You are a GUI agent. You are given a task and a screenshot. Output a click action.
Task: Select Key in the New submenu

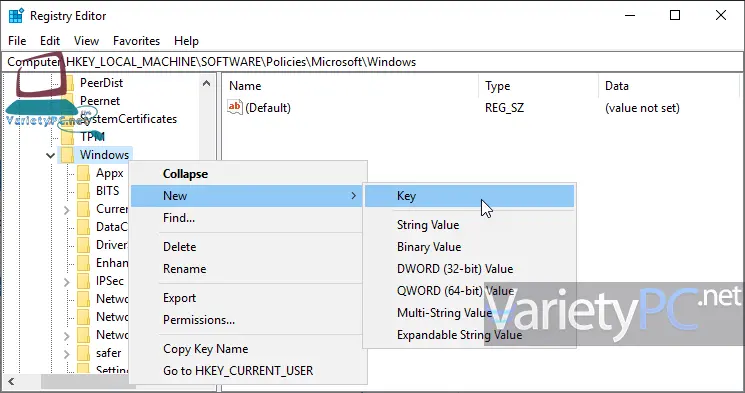pyautogui.click(x=469, y=196)
